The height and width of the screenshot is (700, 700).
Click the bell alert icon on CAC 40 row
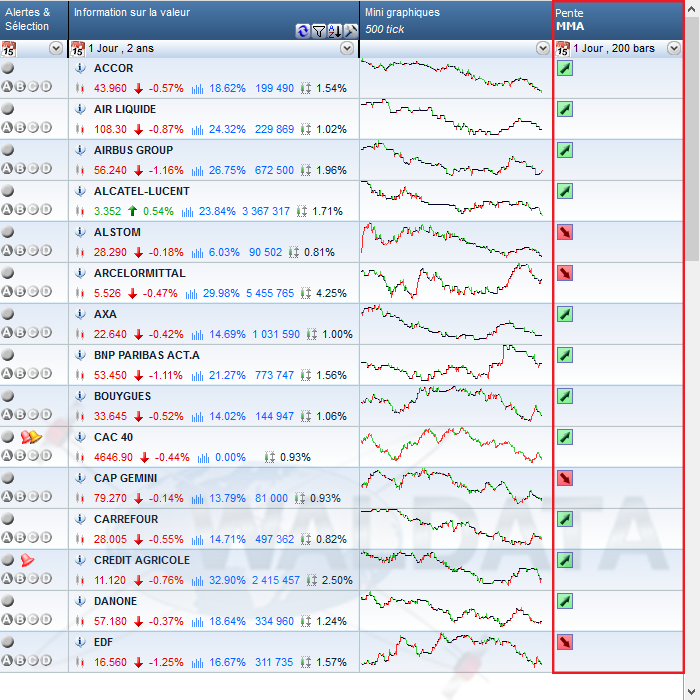[31, 437]
